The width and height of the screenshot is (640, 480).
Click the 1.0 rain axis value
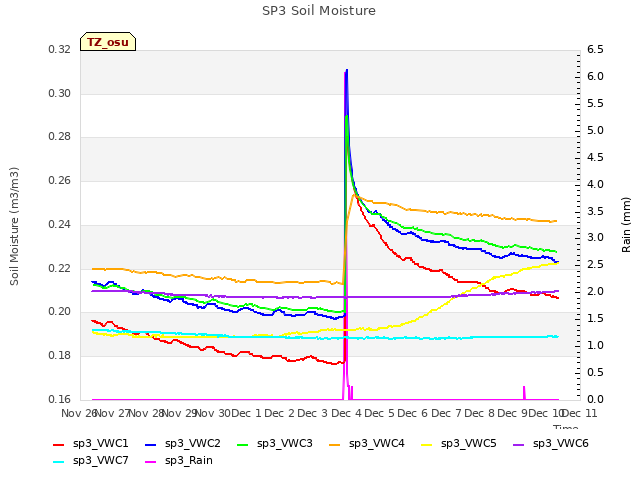[595, 346]
